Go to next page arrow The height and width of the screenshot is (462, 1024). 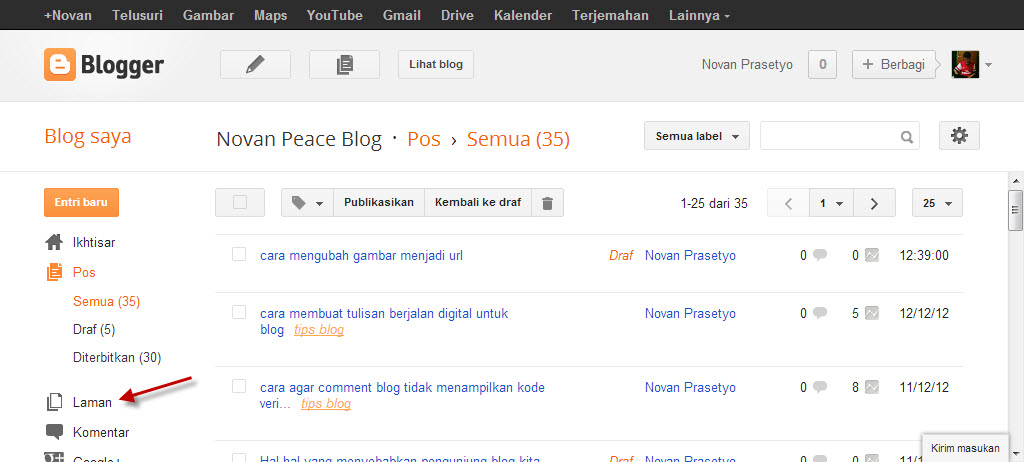pyautogui.click(x=874, y=203)
